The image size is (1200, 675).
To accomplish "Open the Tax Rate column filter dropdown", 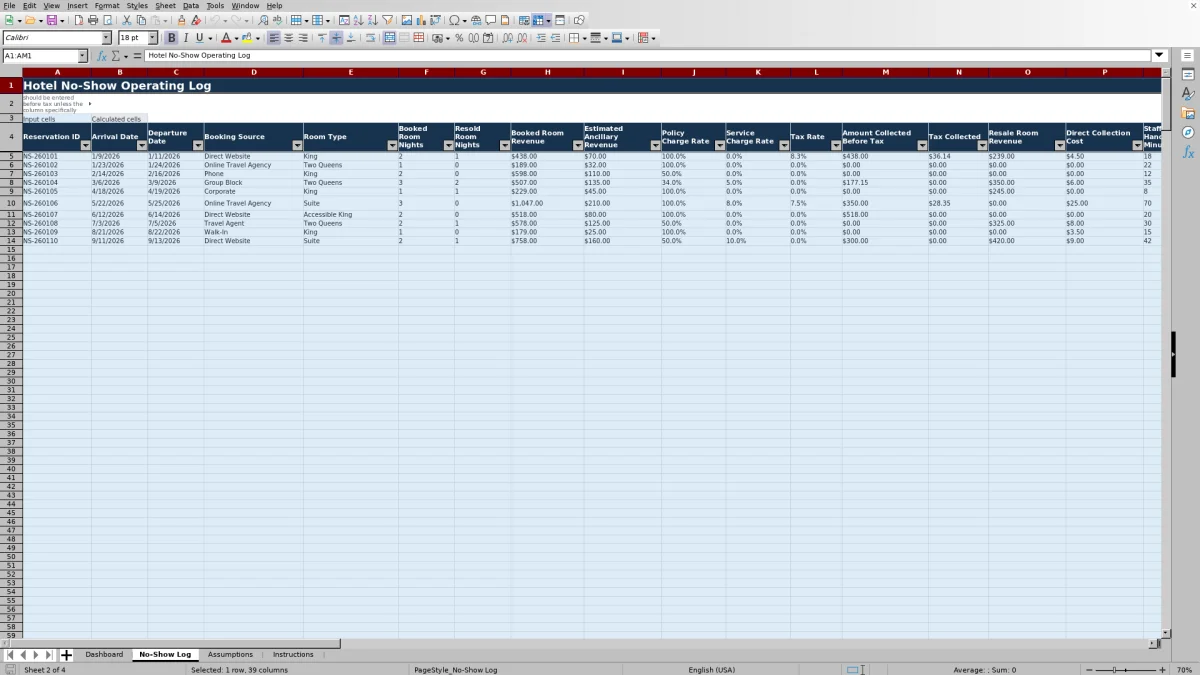I will coord(835,145).
